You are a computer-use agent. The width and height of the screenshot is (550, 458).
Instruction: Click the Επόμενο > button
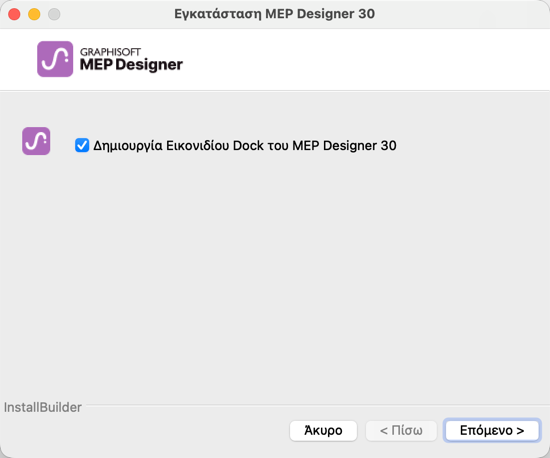pyautogui.click(x=492, y=430)
